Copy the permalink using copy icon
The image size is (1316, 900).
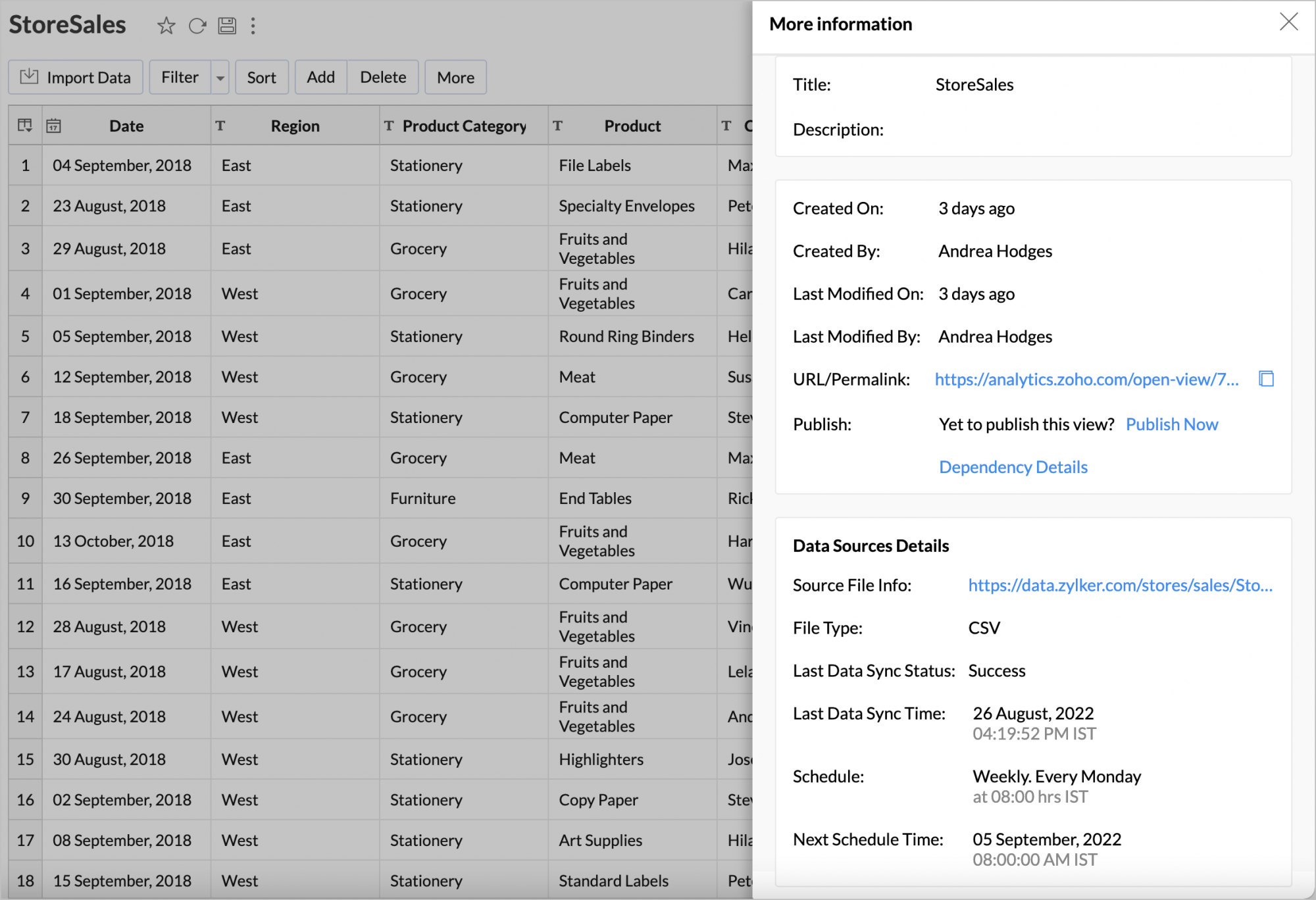tap(1266, 379)
